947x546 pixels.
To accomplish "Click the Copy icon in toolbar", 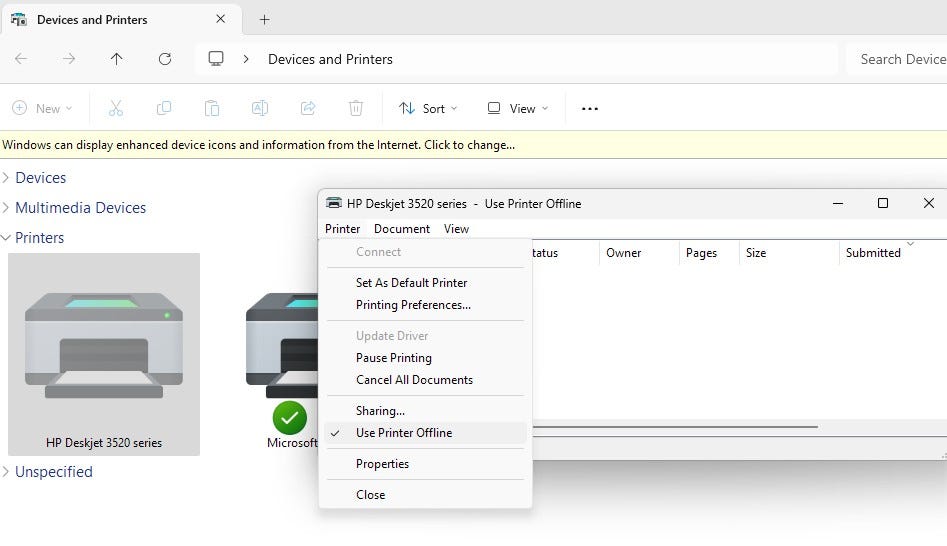I will coord(164,108).
